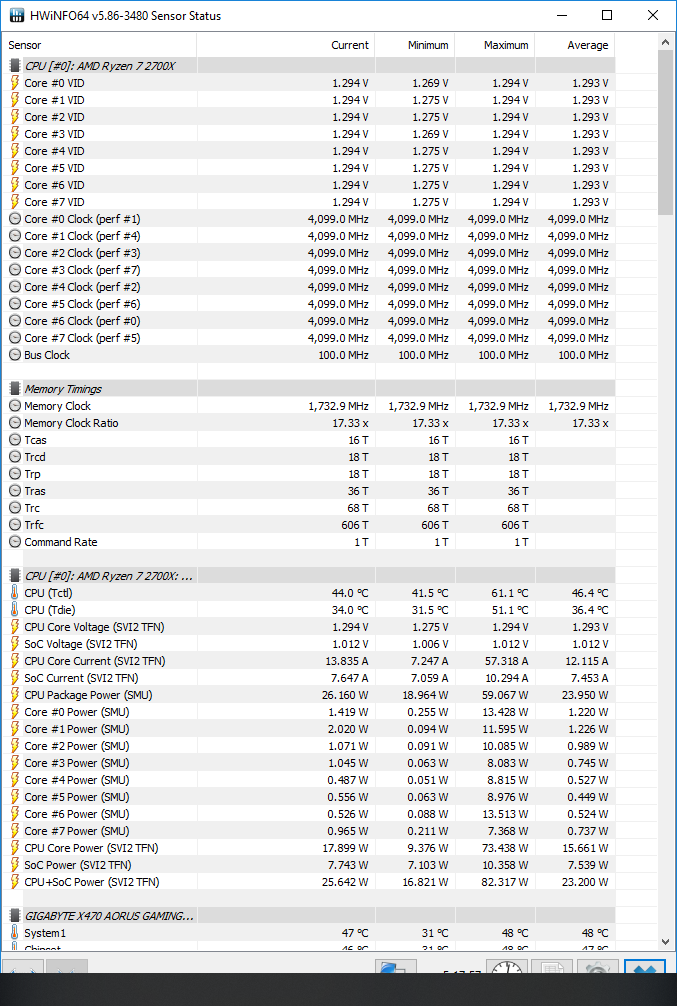Select the Core #5 Clock (perf #6) label
The width and height of the screenshot is (677, 1006).
pyautogui.click(x=82, y=304)
